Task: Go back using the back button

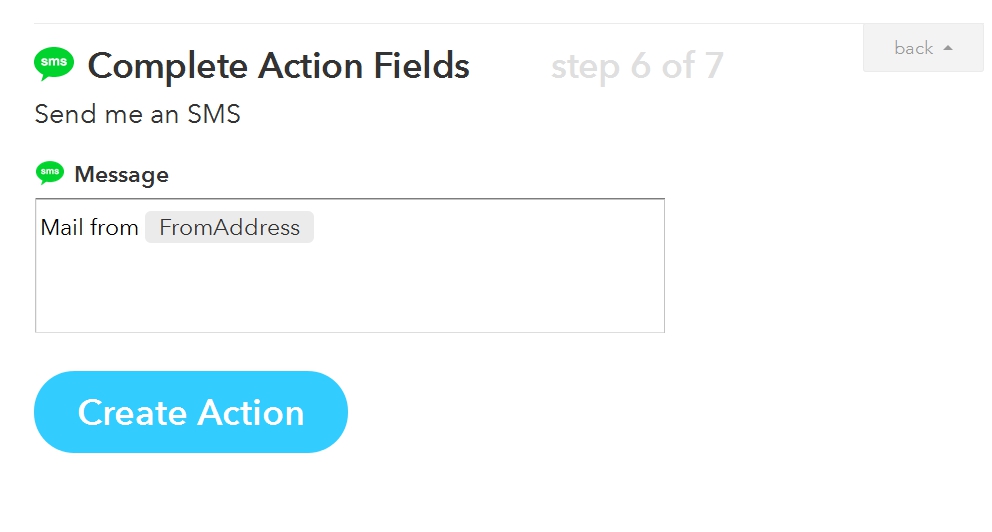Action: (x=923, y=48)
